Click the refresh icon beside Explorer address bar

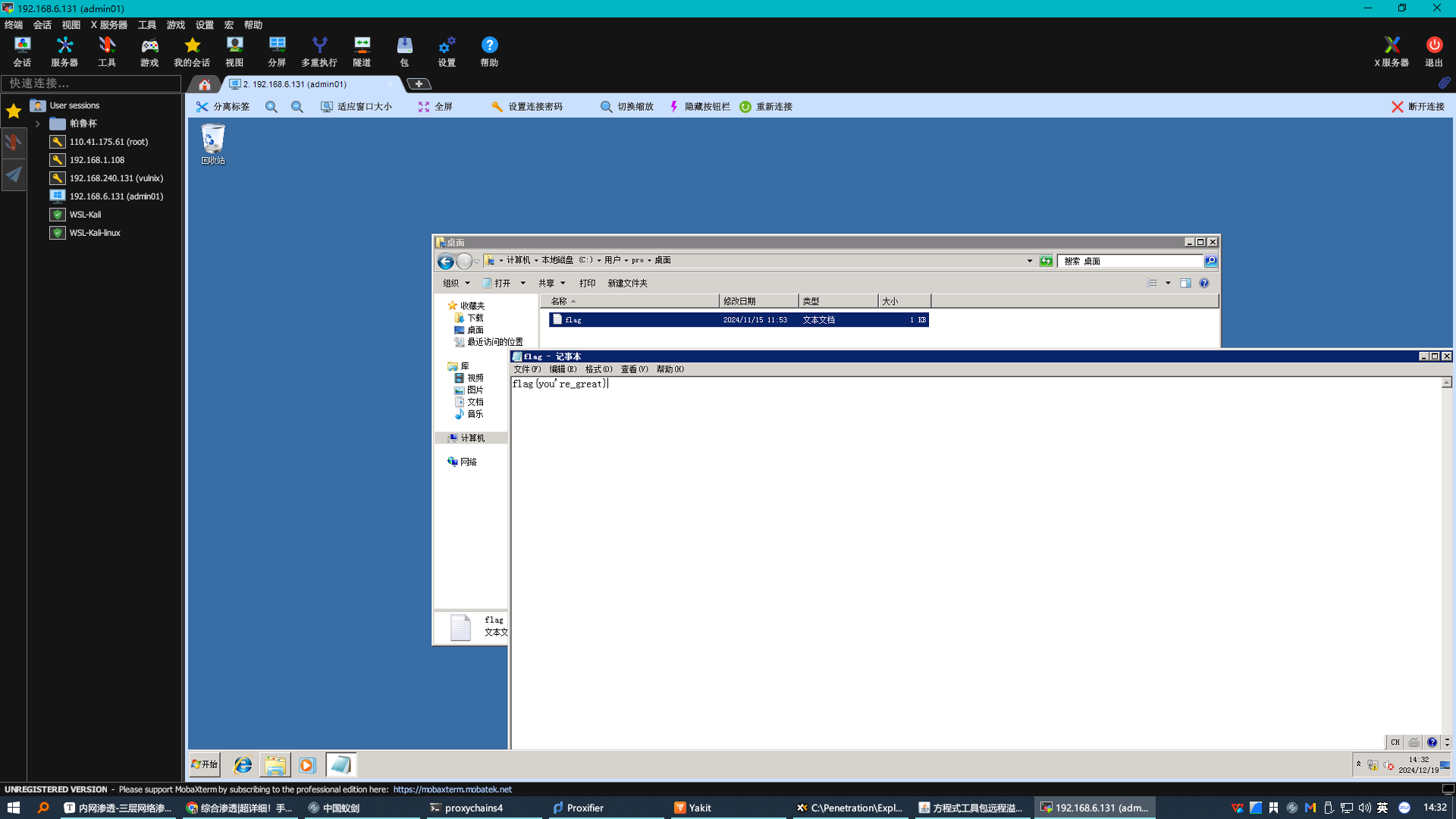(x=1046, y=261)
